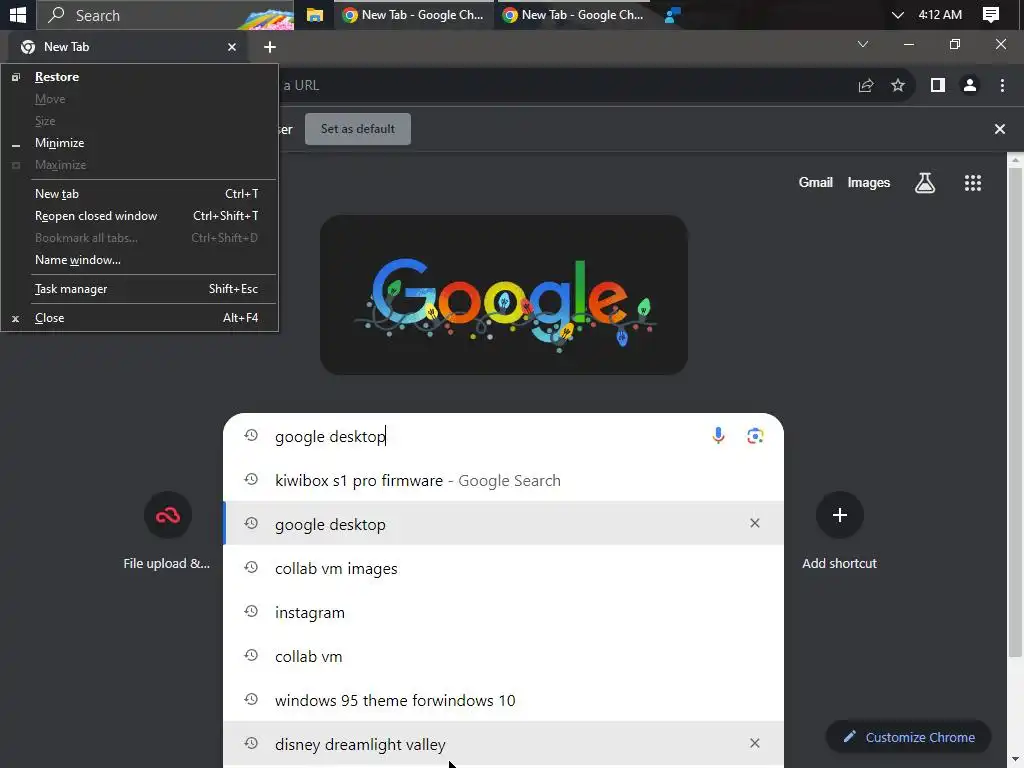Open the Gmail link
Screen dimensions: 1024x768
815,183
